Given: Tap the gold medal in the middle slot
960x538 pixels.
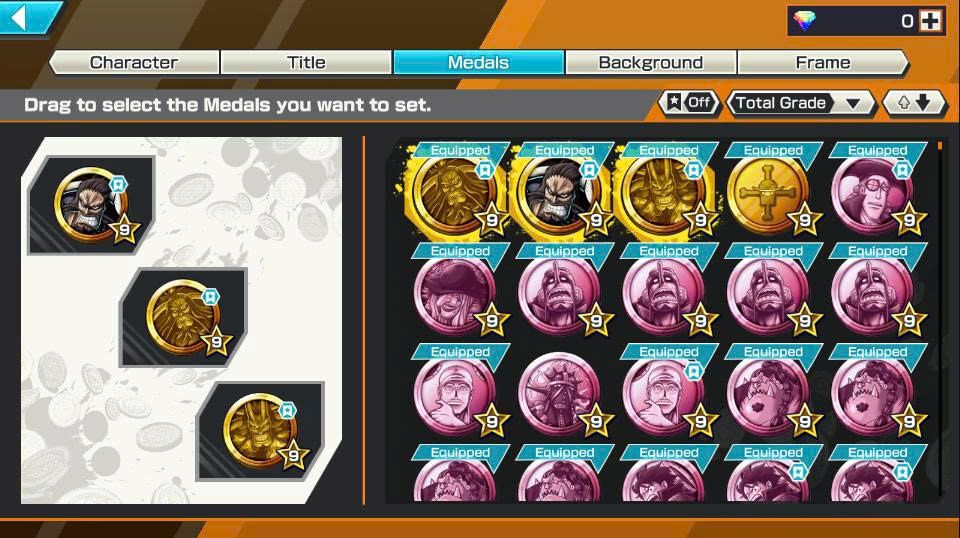Looking at the screenshot, I should (183, 317).
